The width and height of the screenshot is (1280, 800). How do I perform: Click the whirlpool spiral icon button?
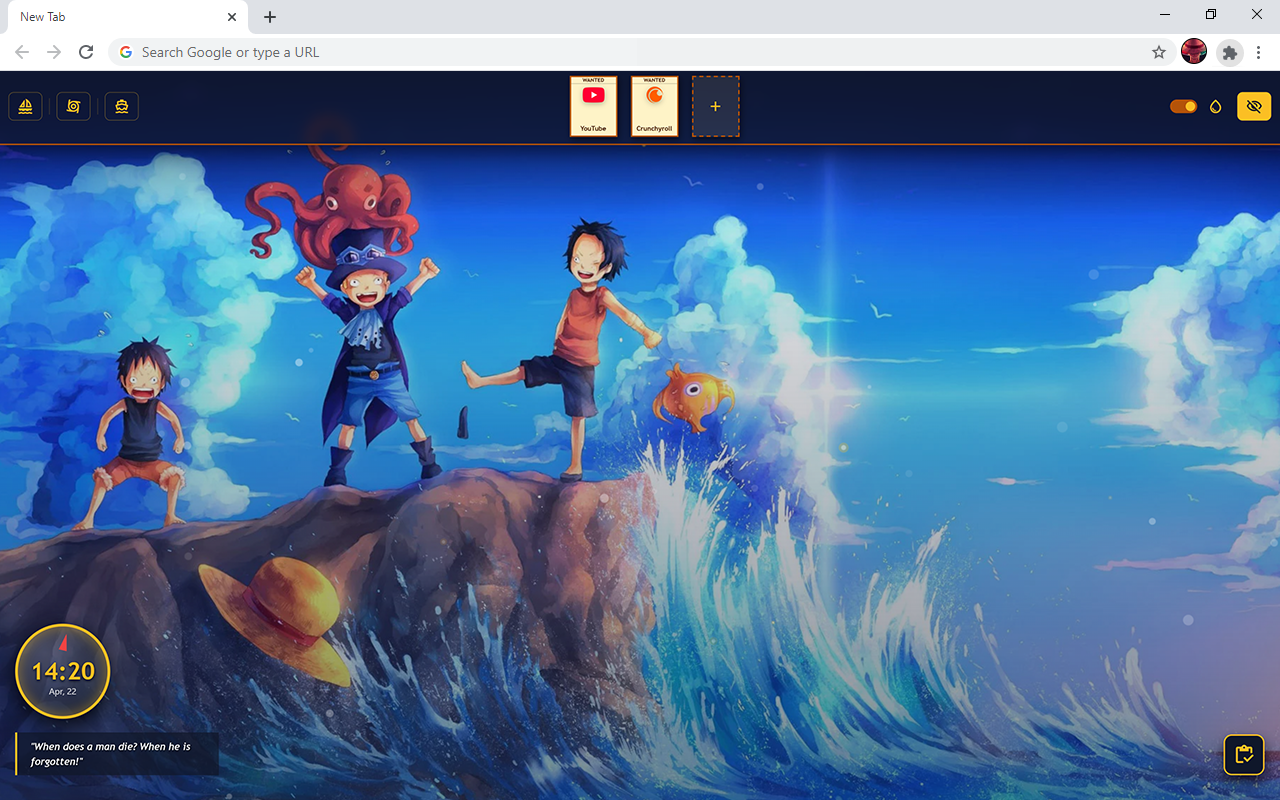[x=73, y=106]
